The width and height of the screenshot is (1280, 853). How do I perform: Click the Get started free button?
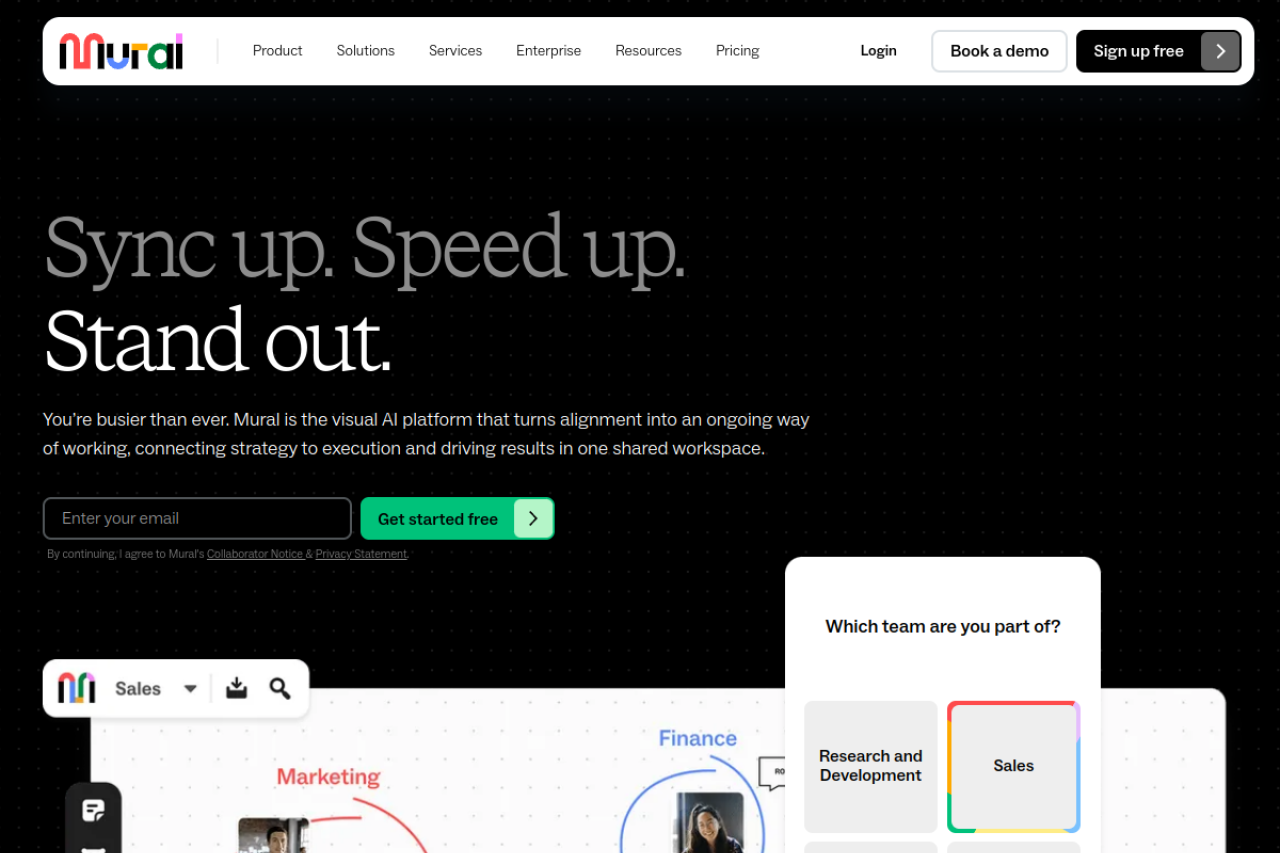pyautogui.click(x=457, y=519)
